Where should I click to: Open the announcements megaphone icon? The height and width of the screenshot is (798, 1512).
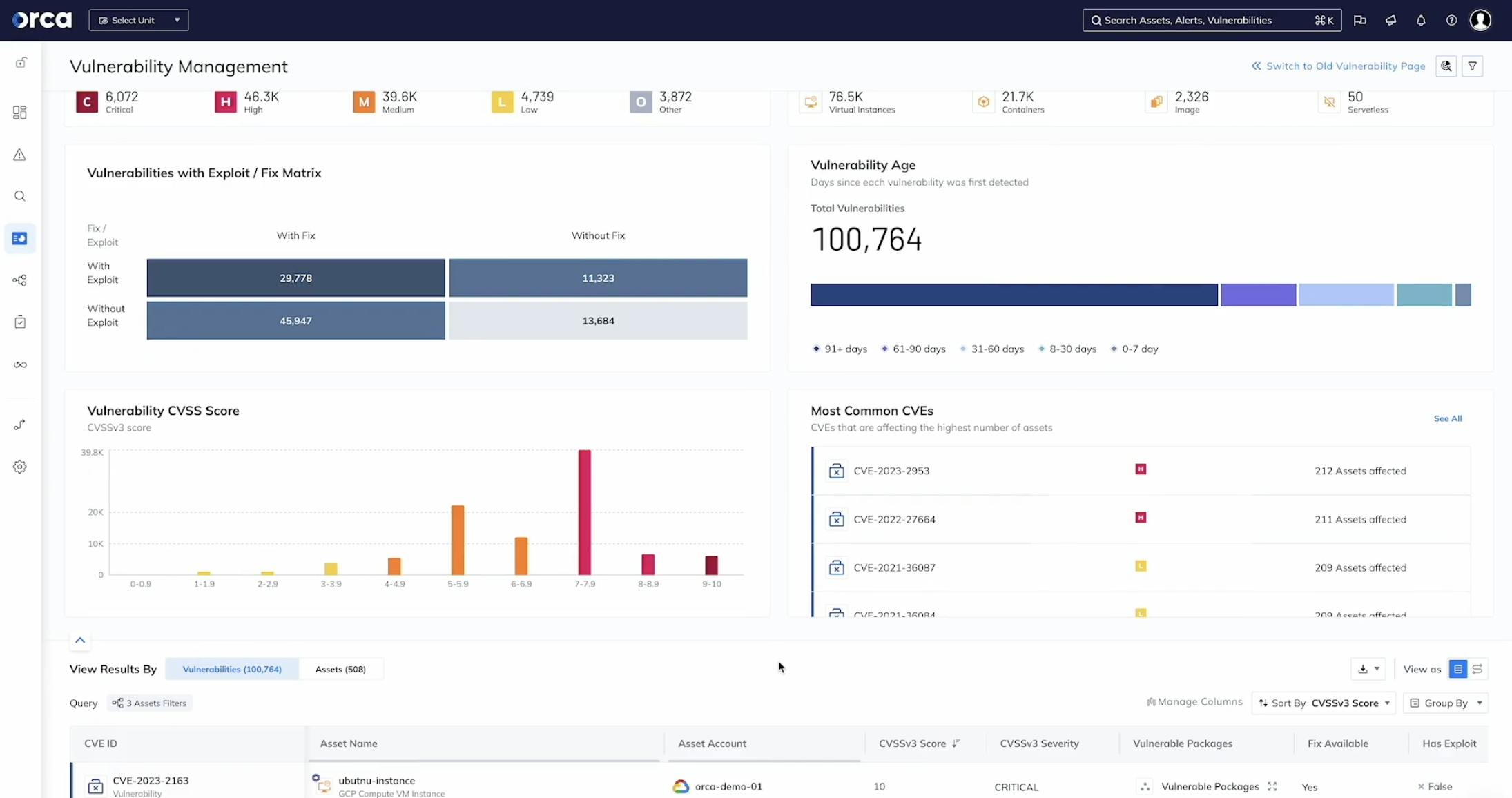point(1390,20)
